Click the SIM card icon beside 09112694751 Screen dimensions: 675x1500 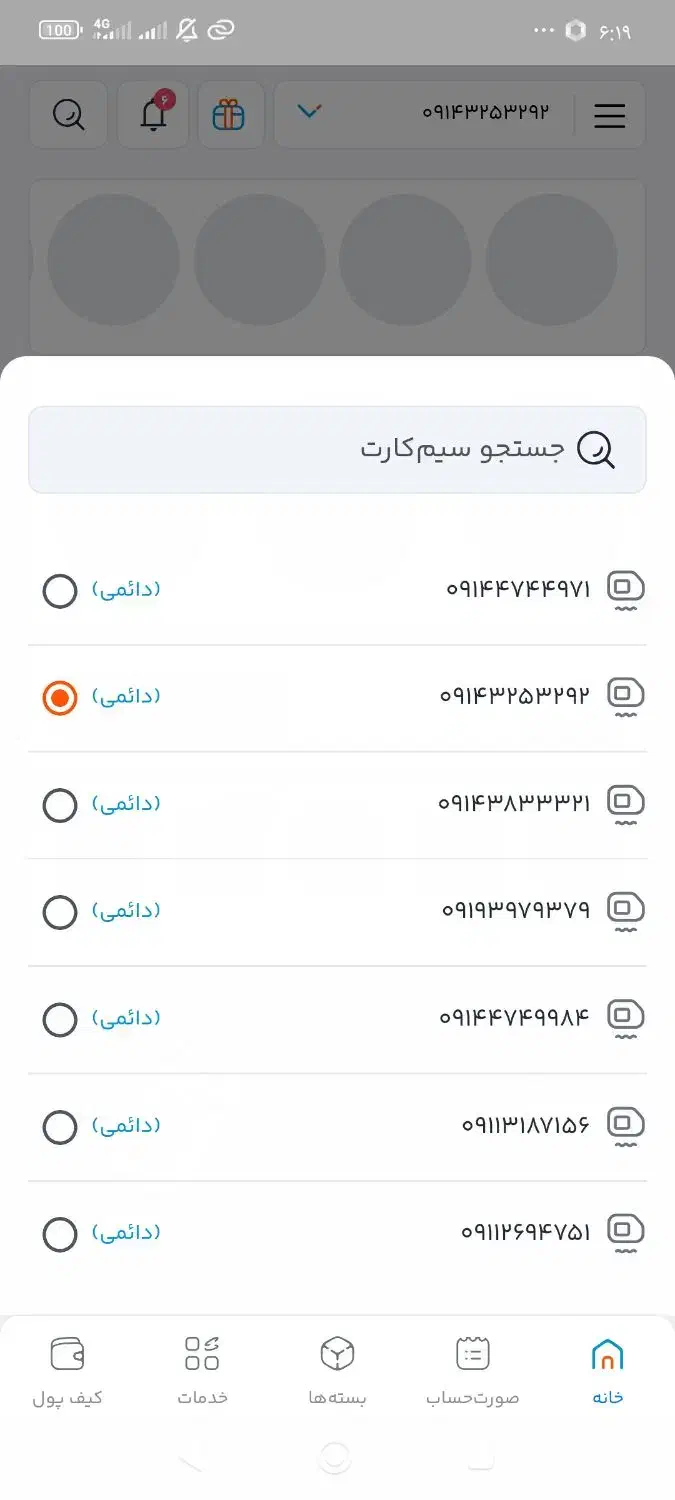coord(625,1231)
